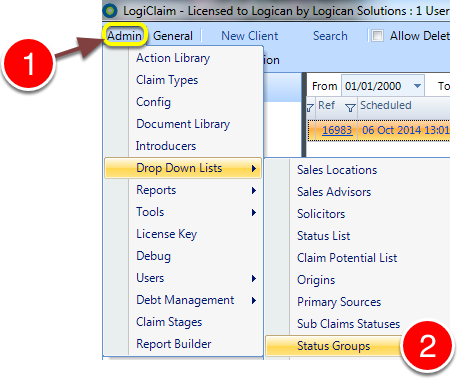464x381 pixels.
Task: Expand the Users submenu
Action: (x=183, y=278)
